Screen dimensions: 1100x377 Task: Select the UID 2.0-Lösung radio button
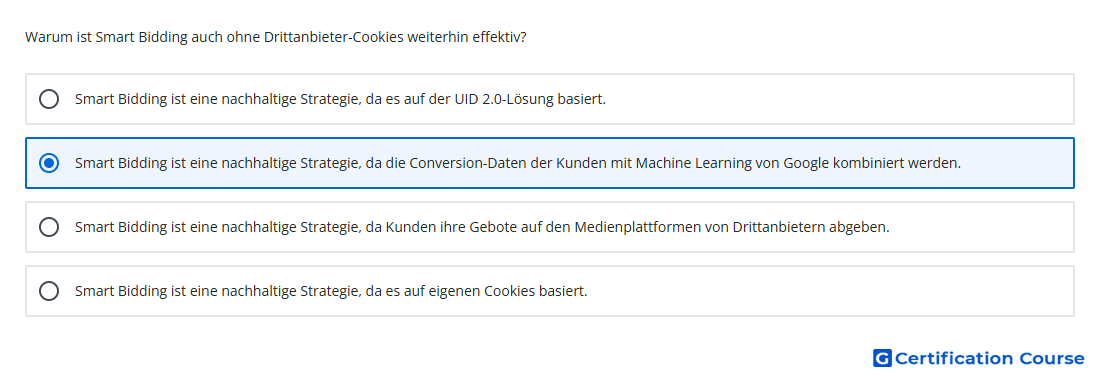49,99
